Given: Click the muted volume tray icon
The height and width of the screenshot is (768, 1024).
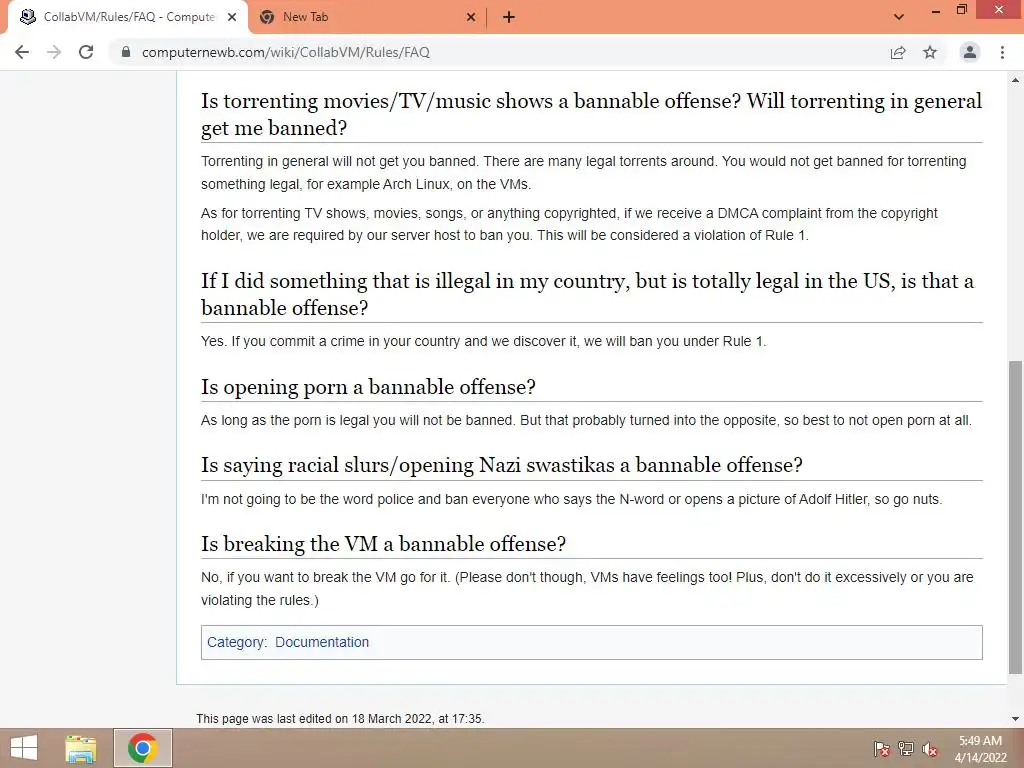Looking at the screenshot, I should 930,749.
